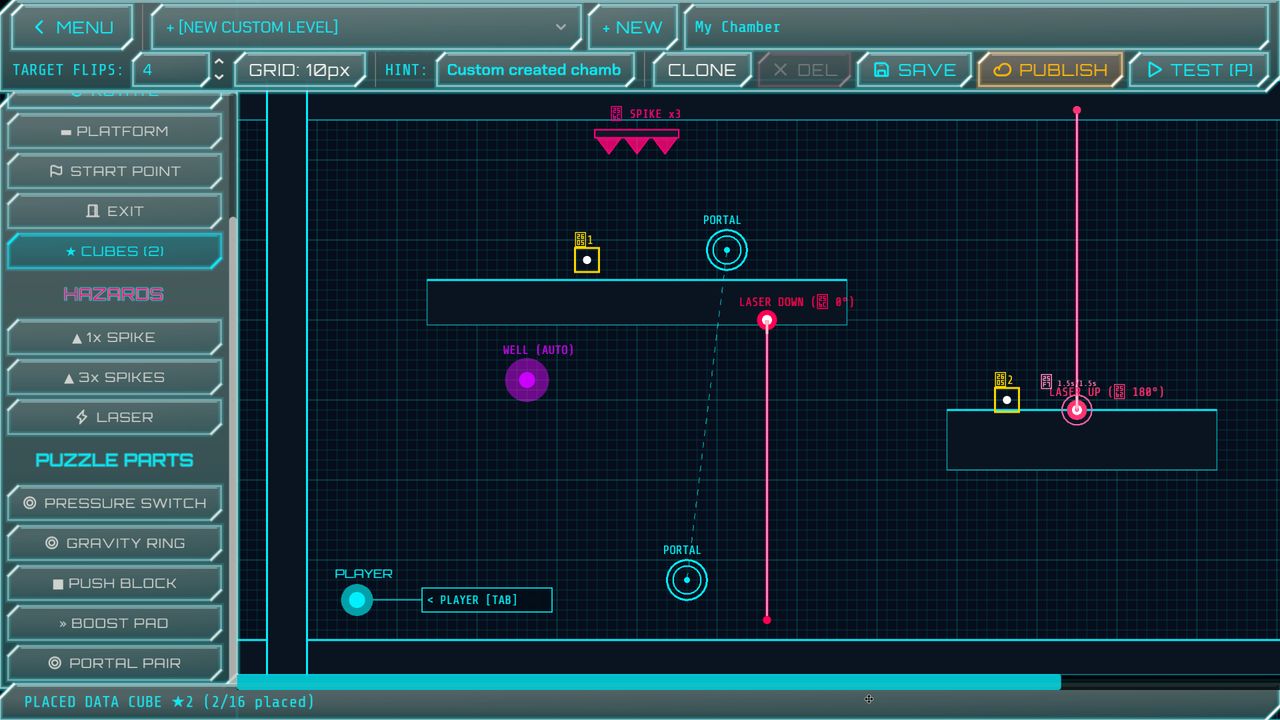The height and width of the screenshot is (720, 1280).
Task: Select the cyan player start marker
Action: [x=357, y=600]
